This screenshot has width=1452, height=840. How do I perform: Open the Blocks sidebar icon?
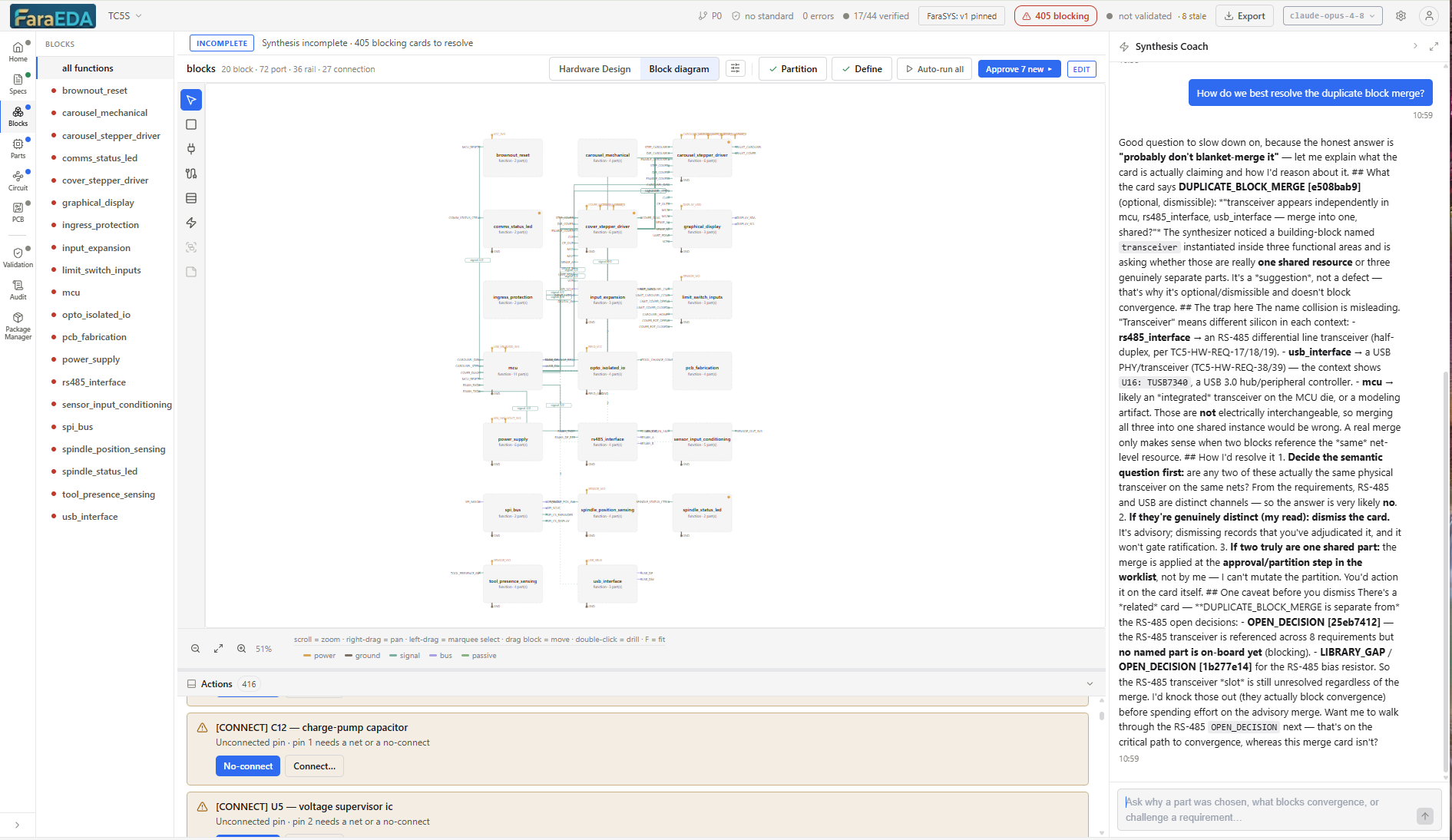tap(18, 116)
